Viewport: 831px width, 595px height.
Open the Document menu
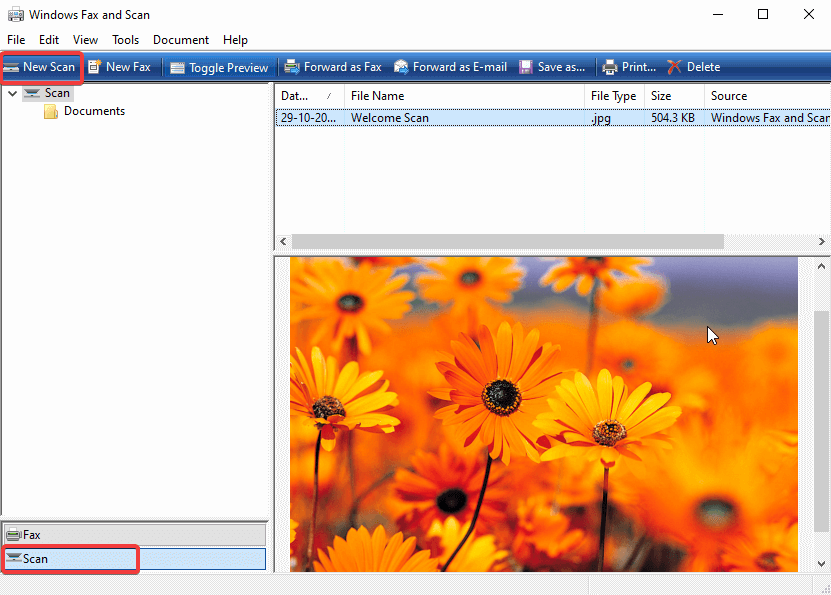pyautogui.click(x=181, y=40)
